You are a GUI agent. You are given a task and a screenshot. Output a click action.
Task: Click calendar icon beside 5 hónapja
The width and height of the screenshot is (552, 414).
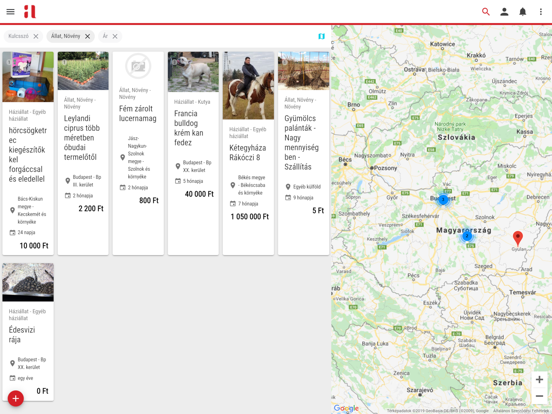(178, 181)
